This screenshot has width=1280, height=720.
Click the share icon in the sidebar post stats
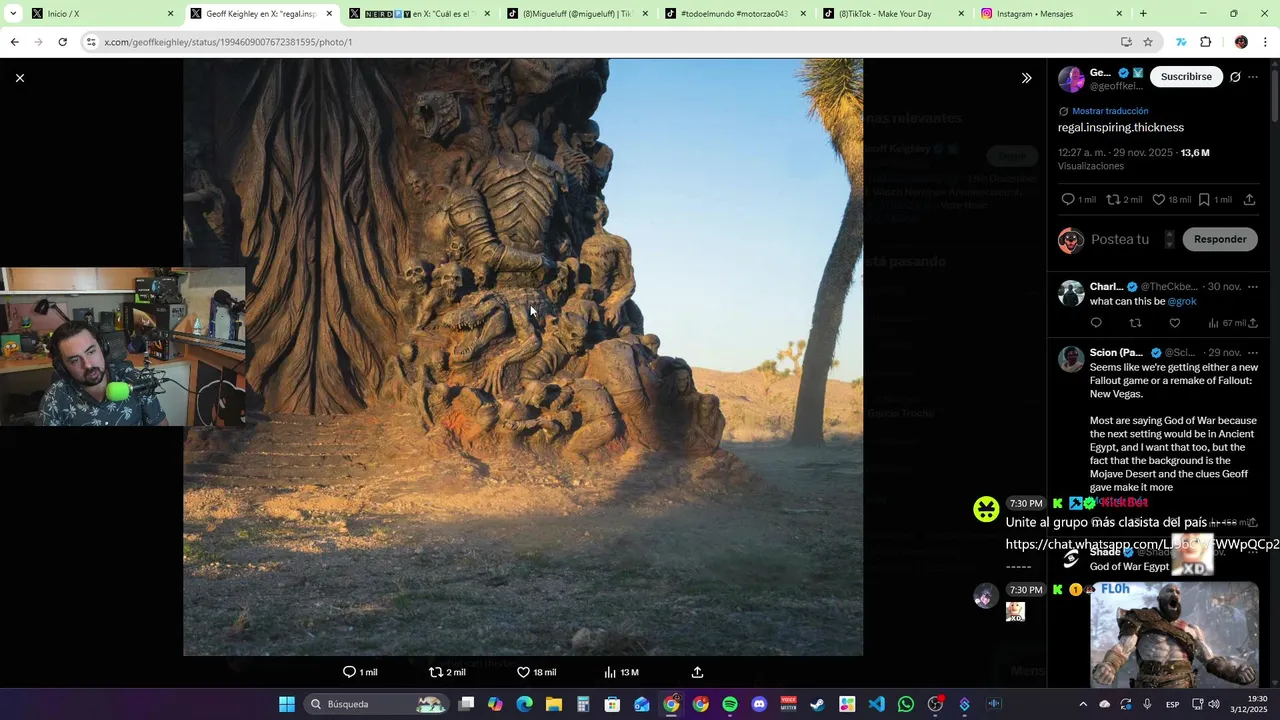1249,199
